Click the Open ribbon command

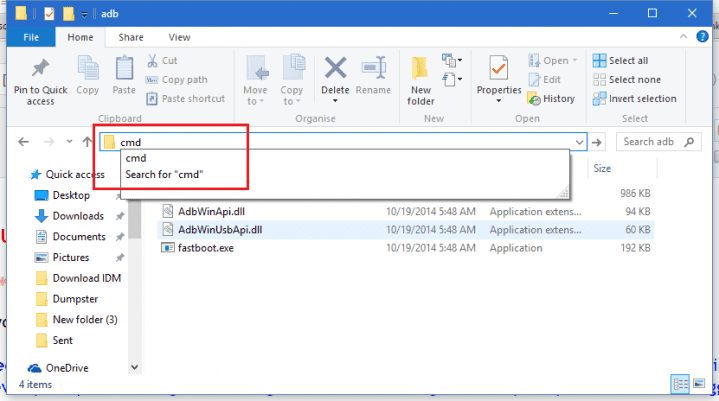[x=553, y=60]
